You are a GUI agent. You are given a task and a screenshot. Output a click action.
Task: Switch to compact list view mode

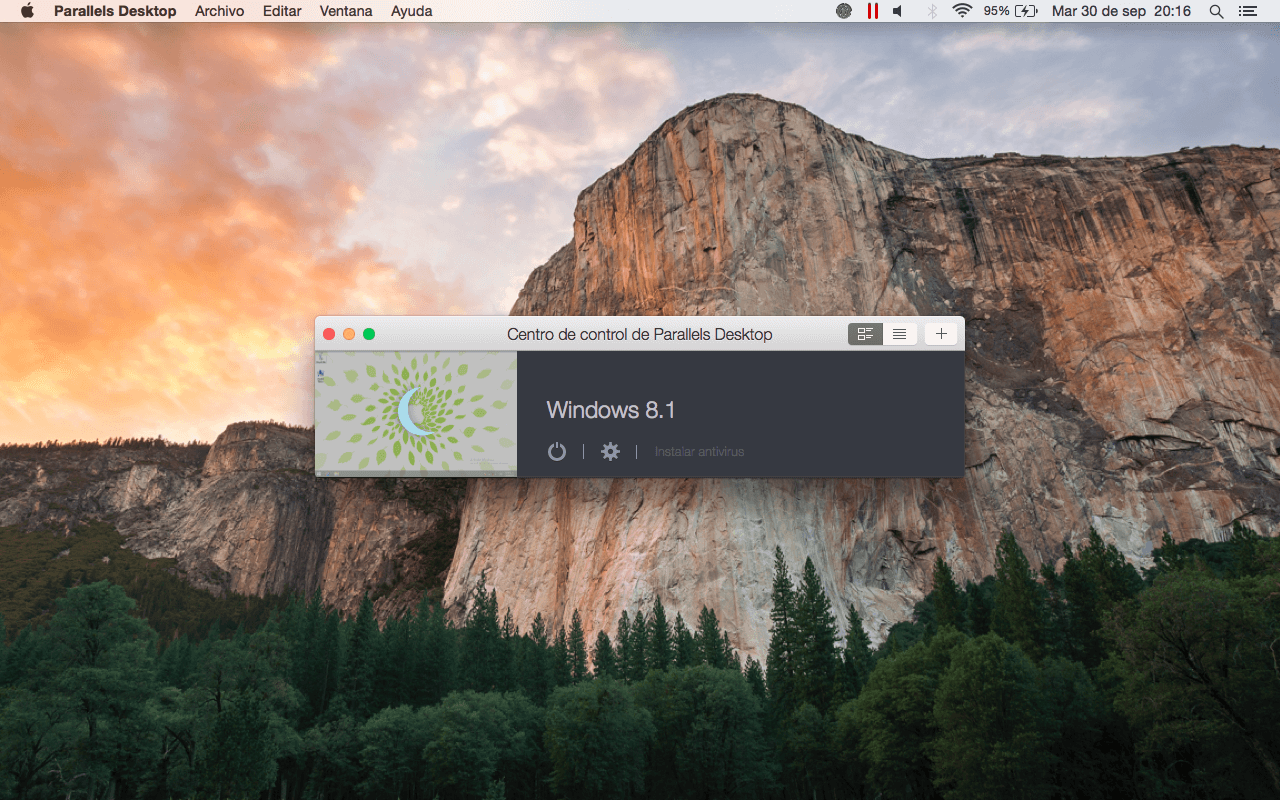tap(900, 334)
